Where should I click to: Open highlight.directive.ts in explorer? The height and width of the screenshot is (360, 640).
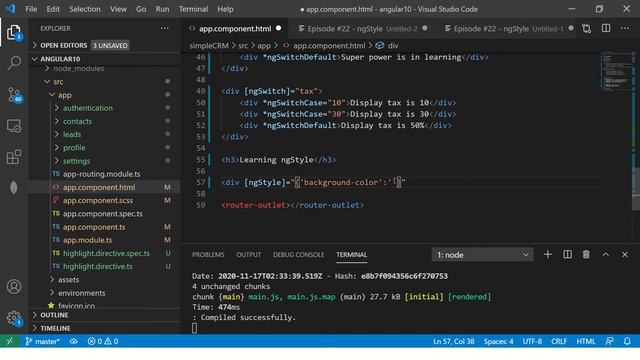pos(98,267)
